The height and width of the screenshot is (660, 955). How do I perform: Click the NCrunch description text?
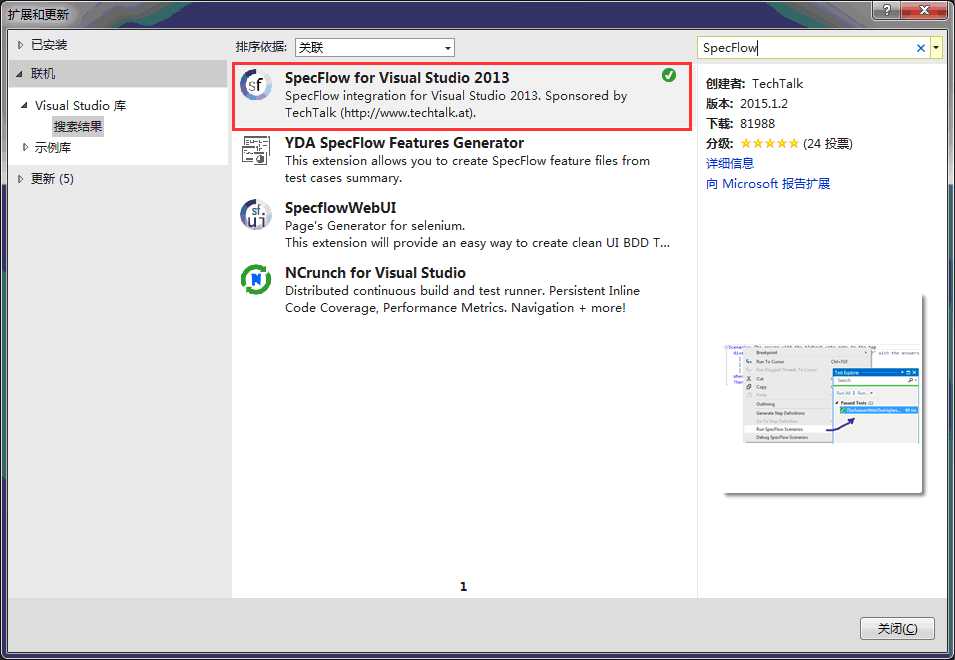[462, 299]
